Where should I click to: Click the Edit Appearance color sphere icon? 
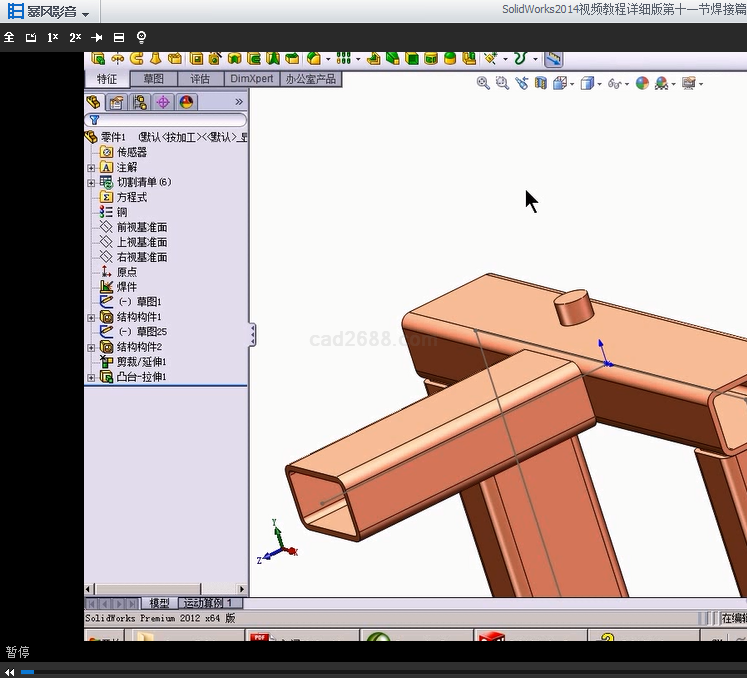pos(642,84)
